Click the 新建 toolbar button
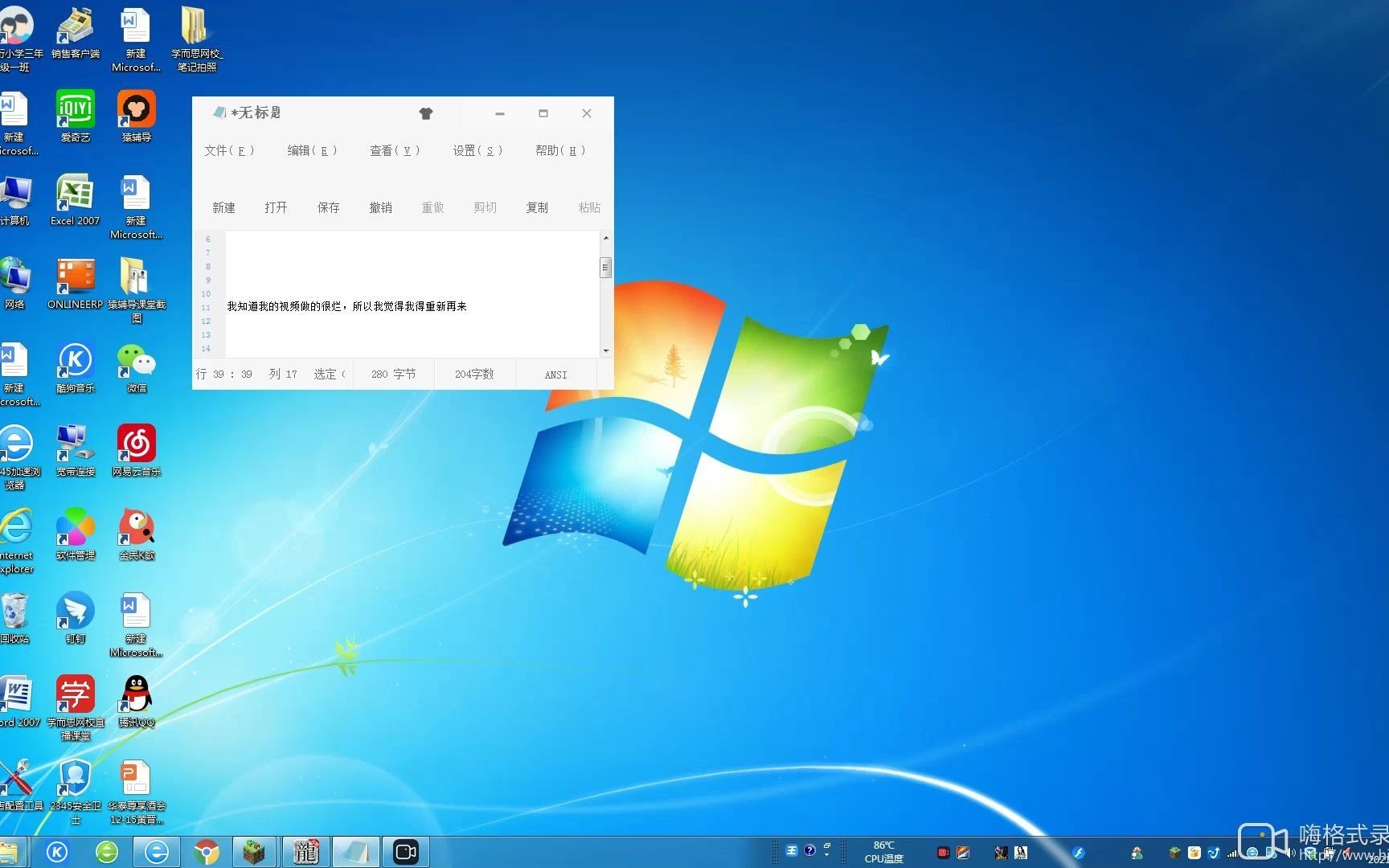This screenshot has height=868, width=1389. point(223,207)
